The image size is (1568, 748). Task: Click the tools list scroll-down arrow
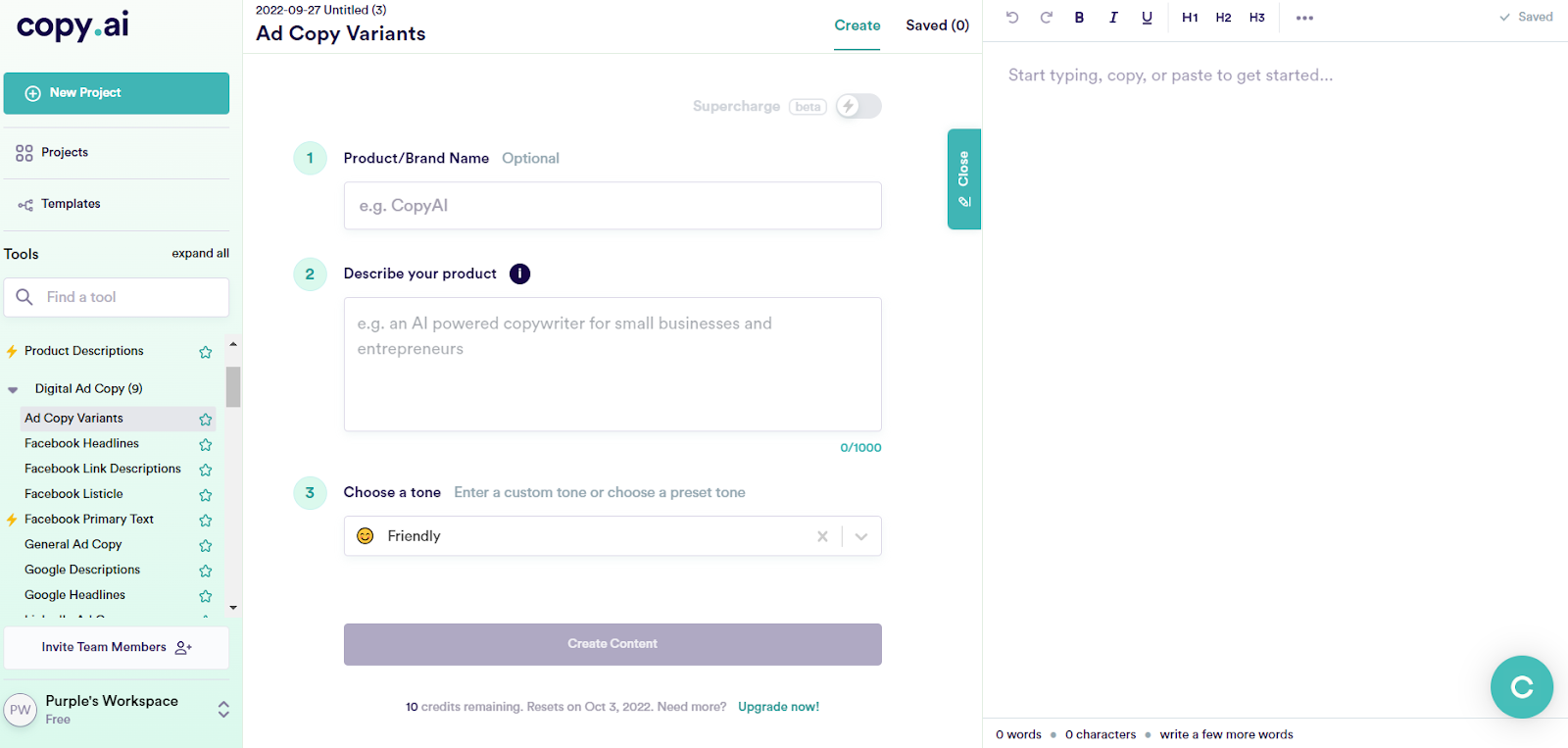(x=233, y=608)
